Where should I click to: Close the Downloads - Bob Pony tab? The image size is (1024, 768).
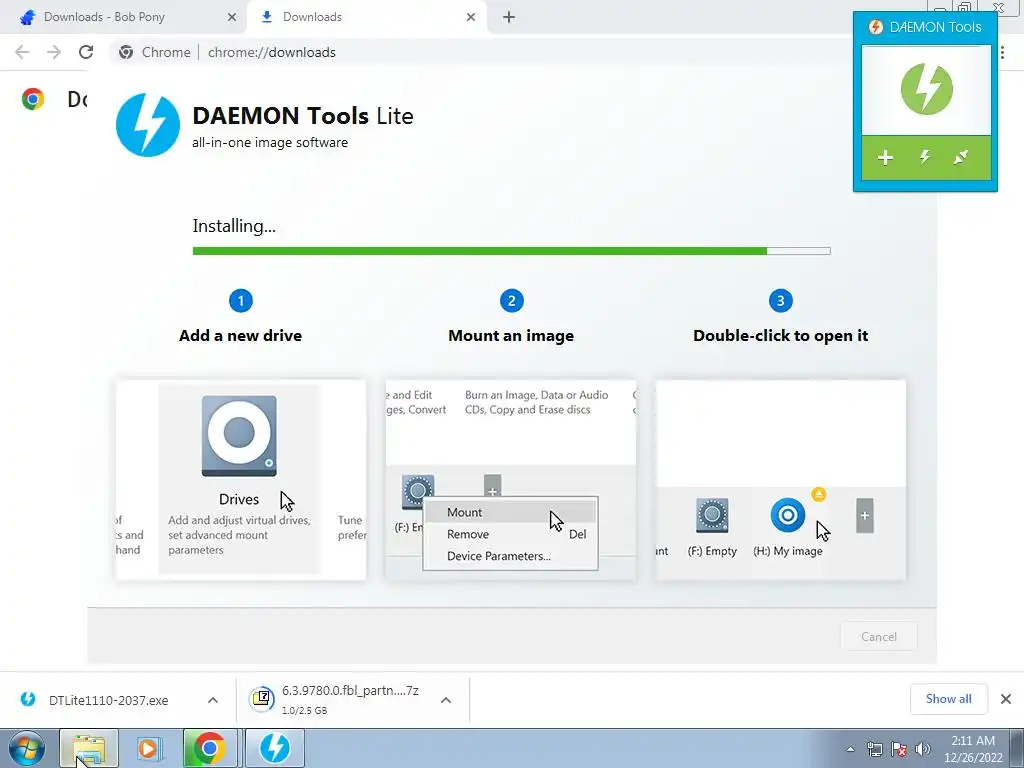[232, 17]
